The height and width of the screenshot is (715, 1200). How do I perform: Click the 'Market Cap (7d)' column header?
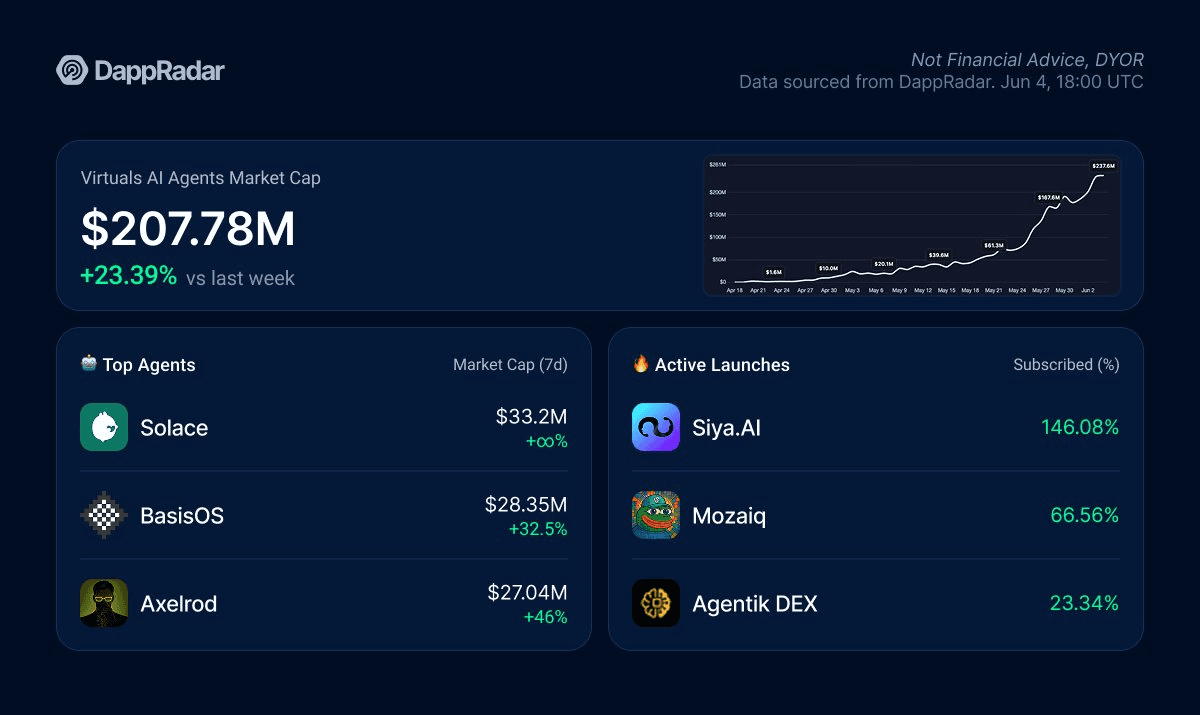click(510, 365)
